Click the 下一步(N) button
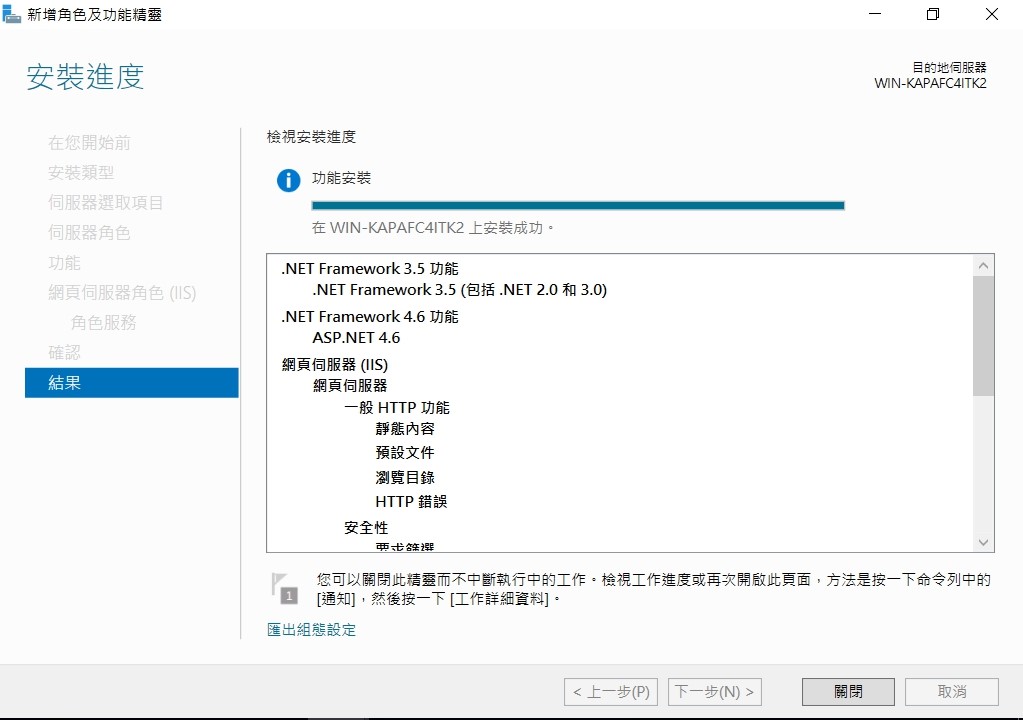Viewport: 1023px width, 720px height. point(714,691)
